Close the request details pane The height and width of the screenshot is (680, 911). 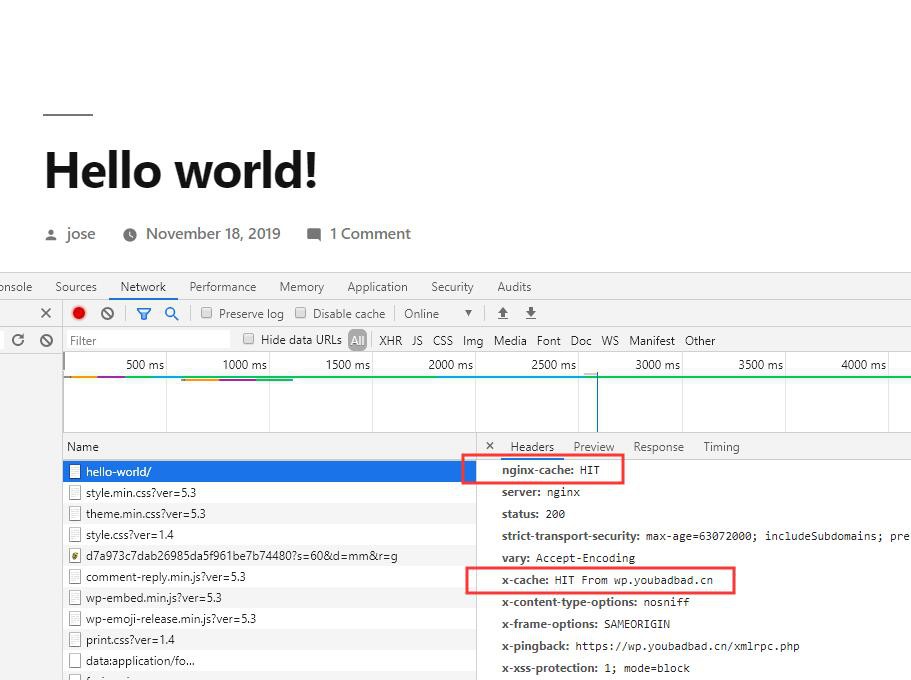pyautogui.click(x=489, y=446)
